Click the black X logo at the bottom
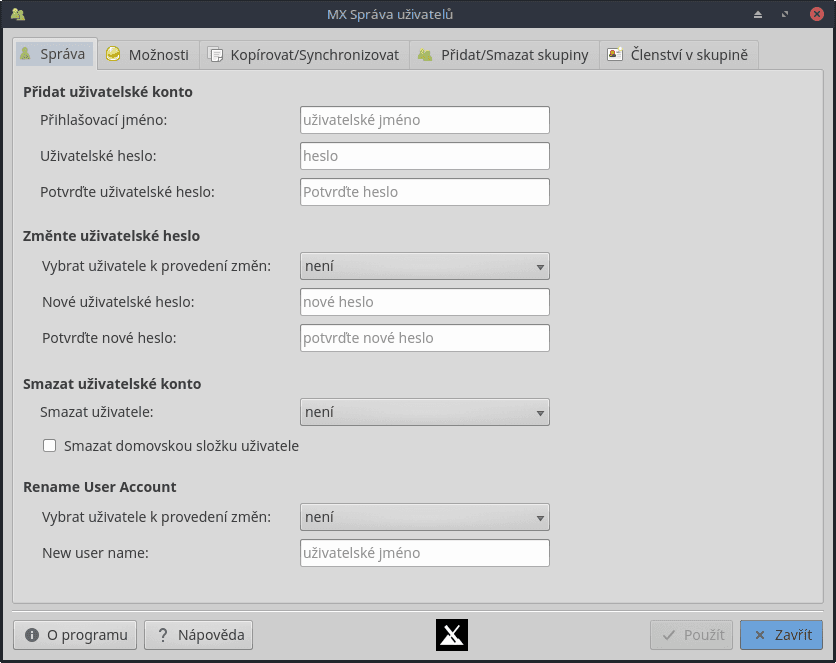Screen dimensions: 836x663 (x=451, y=634)
